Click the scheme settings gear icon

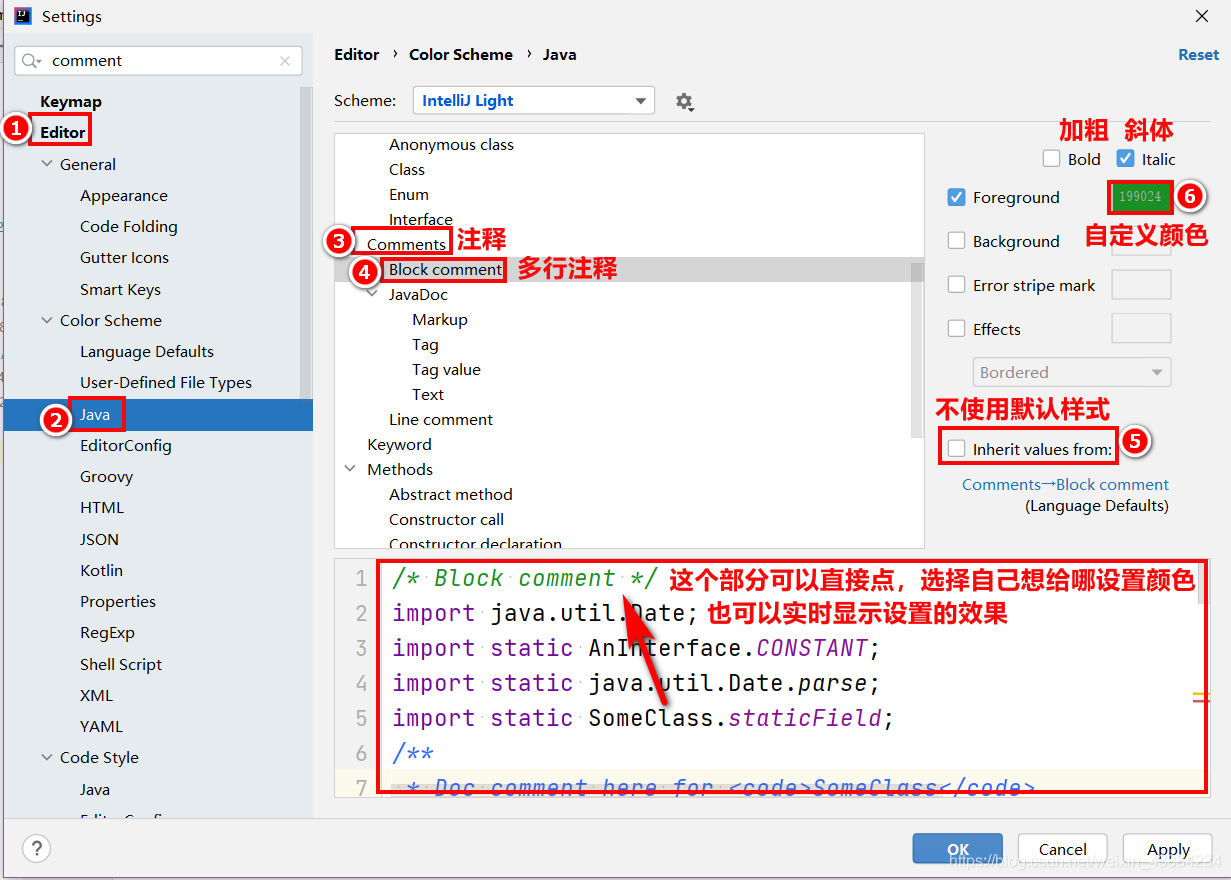click(684, 101)
